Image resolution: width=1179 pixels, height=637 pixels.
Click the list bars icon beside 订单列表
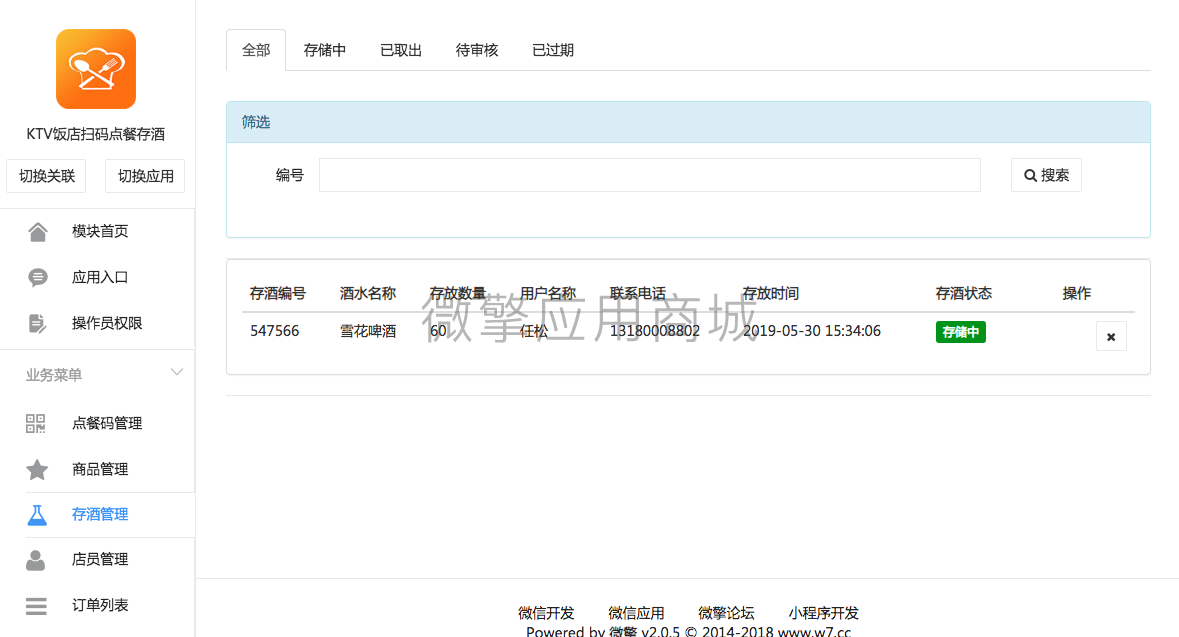(x=36, y=605)
